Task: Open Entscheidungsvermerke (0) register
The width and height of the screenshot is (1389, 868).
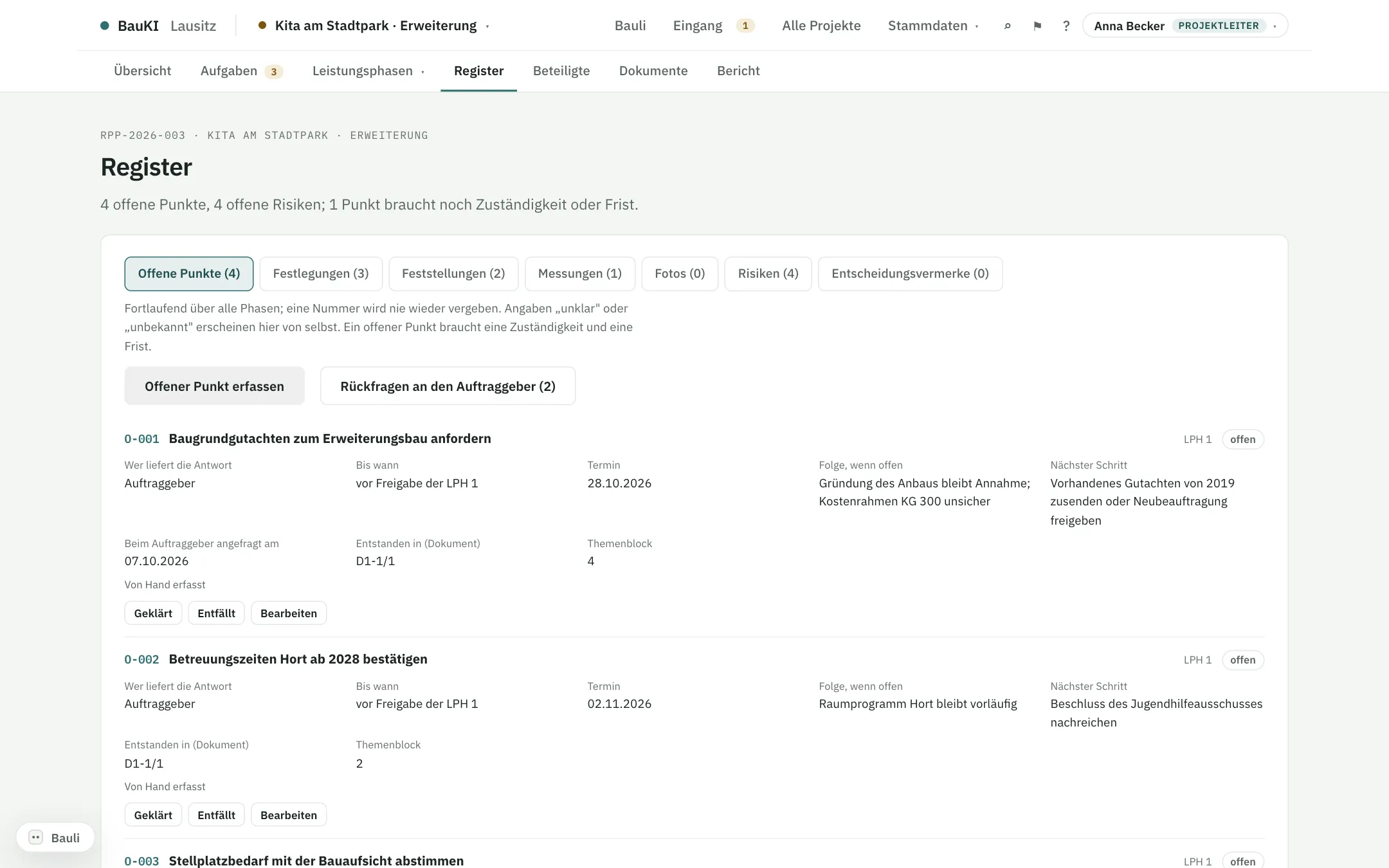Action: pos(911,274)
